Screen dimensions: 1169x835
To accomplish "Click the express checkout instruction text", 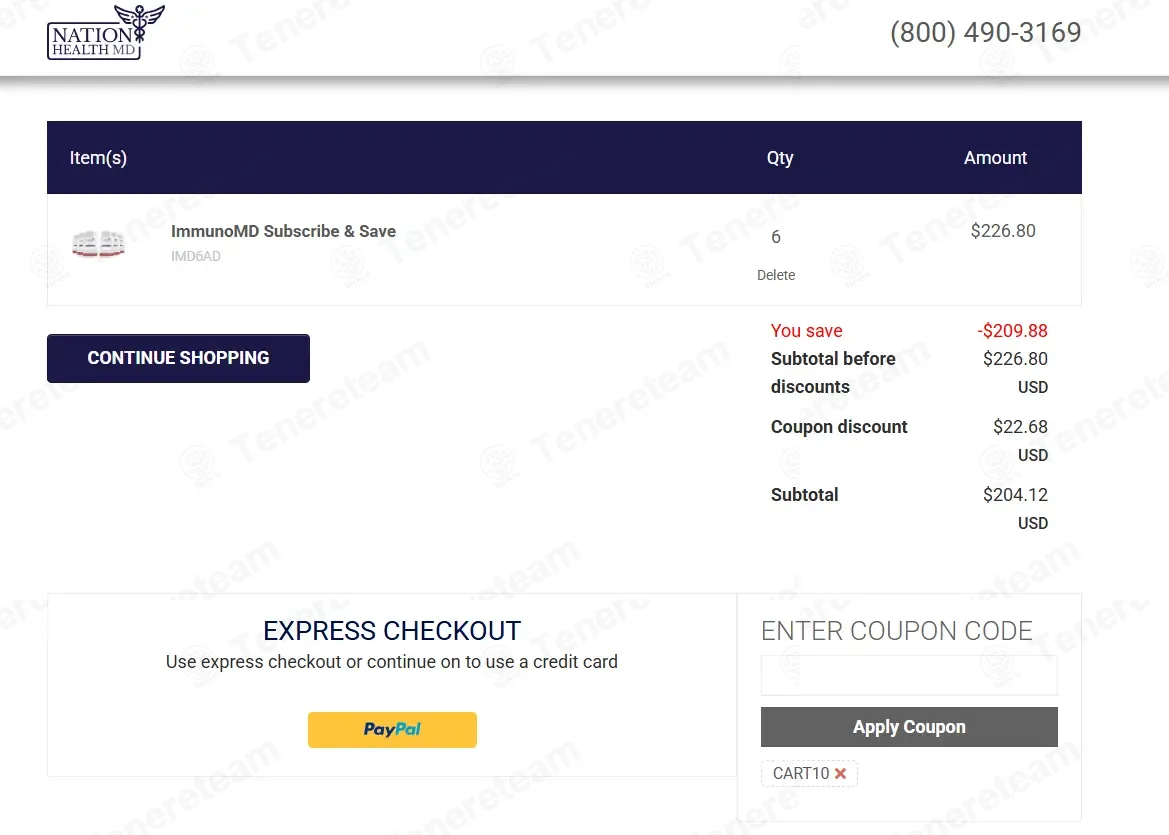I will point(392,662).
